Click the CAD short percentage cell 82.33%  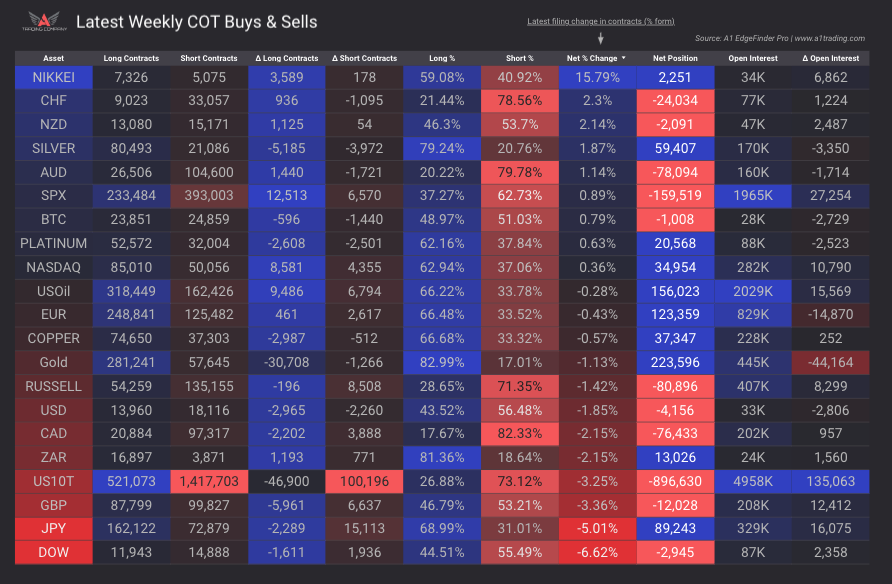pyautogui.click(x=520, y=433)
